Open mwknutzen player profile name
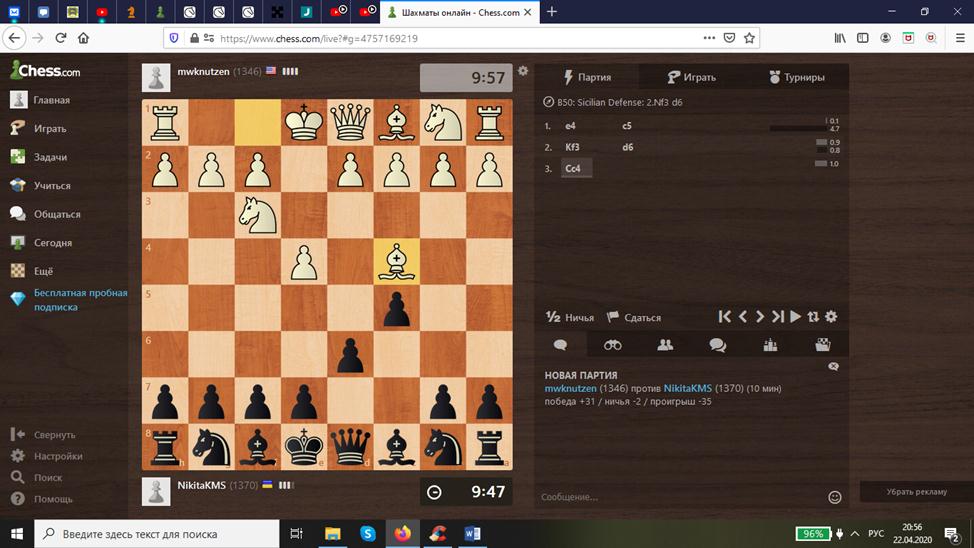This screenshot has height=548, width=974. click(203, 71)
